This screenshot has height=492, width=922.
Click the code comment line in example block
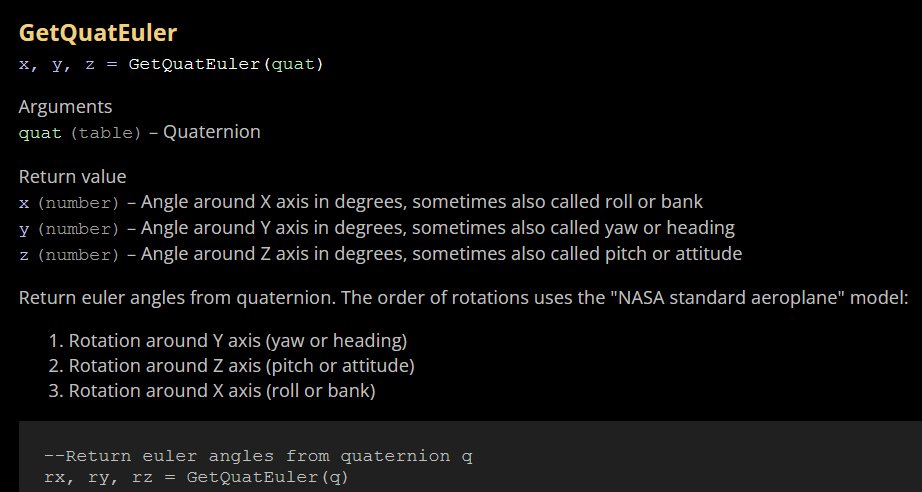(259, 456)
